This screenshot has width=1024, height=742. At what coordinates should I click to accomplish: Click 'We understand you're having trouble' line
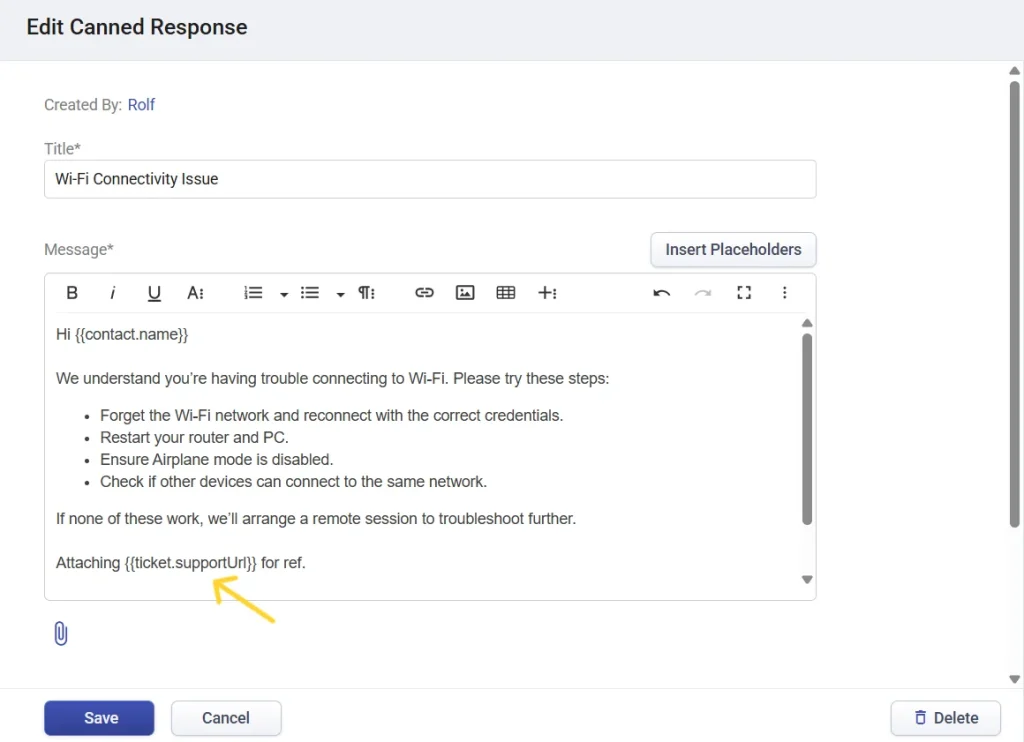332,379
